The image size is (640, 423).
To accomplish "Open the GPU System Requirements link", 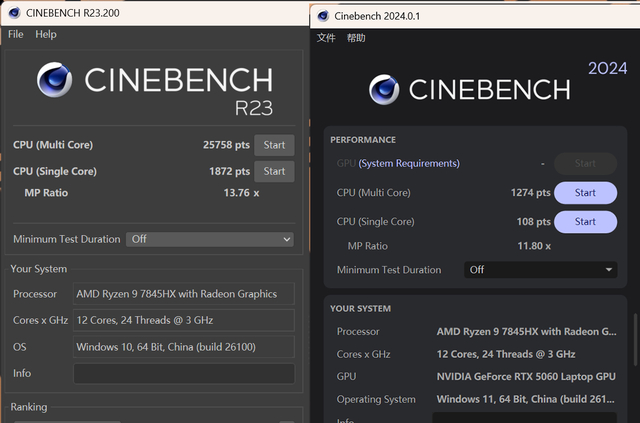I will pyautogui.click(x=409, y=163).
